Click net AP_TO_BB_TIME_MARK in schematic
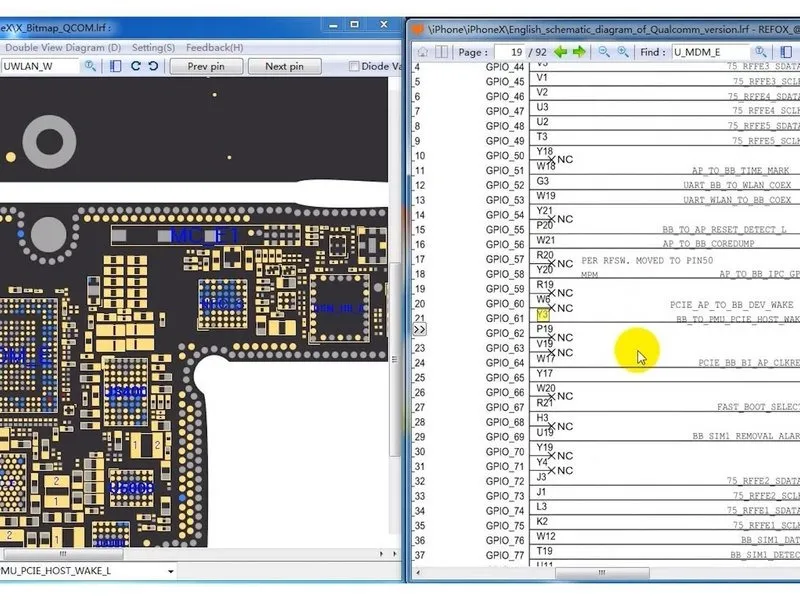The height and width of the screenshot is (600, 800). click(740, 170)
